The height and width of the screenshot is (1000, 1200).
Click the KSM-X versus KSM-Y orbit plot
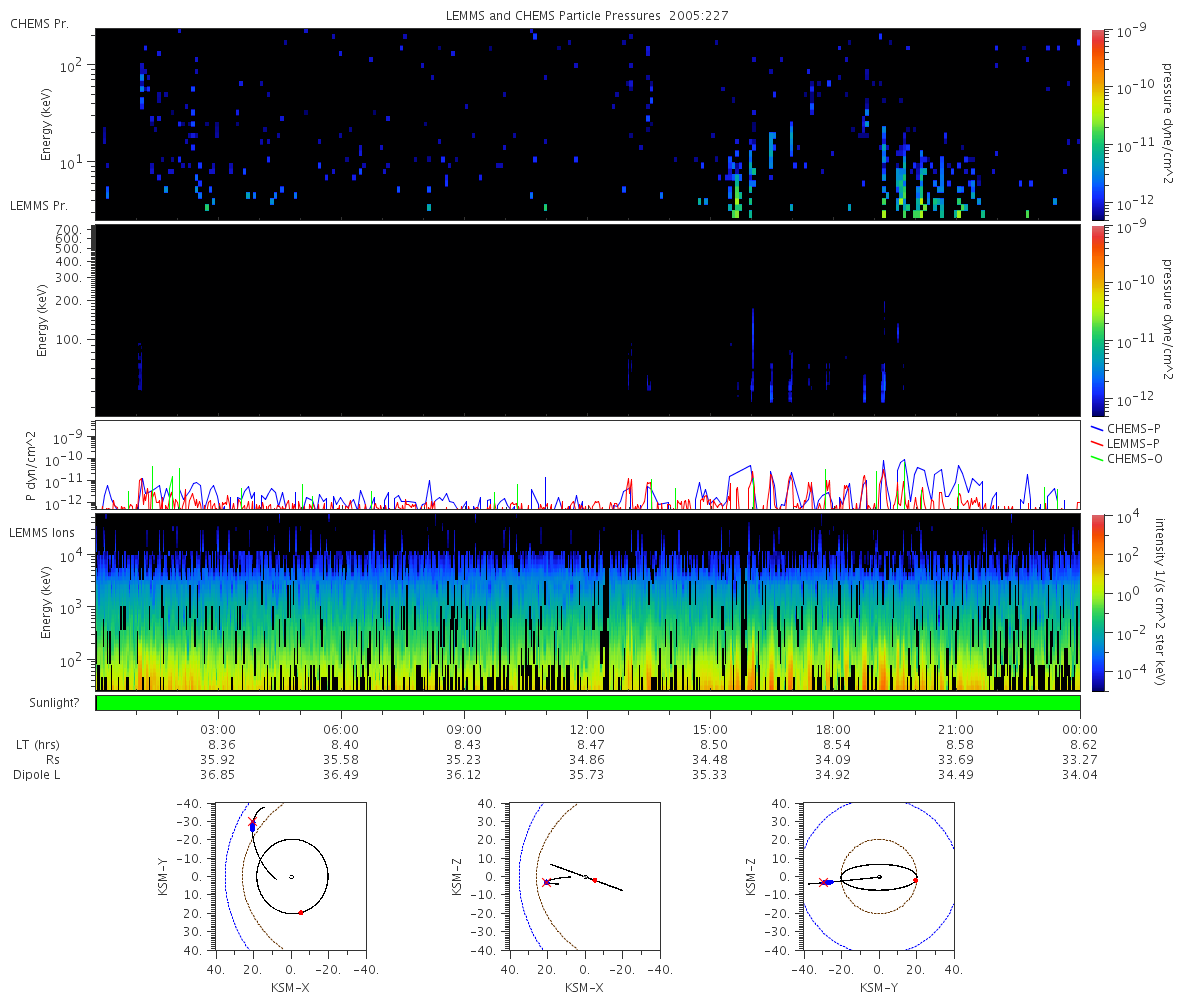(290, 875)
